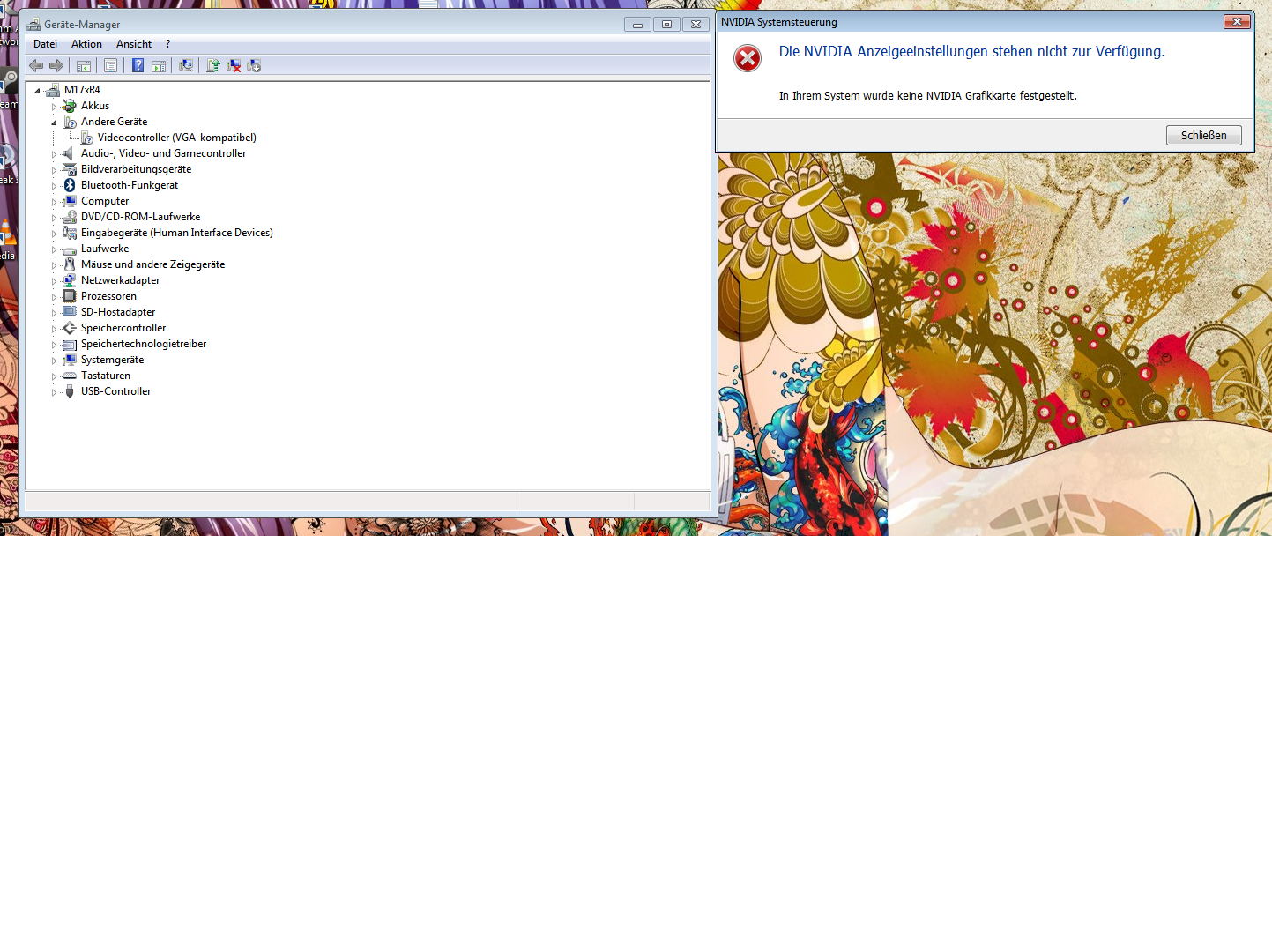Select the Speichertechnologietreiber label
Screen dimensions: 1272x952
pyautogui.click(x=144, y=344)
